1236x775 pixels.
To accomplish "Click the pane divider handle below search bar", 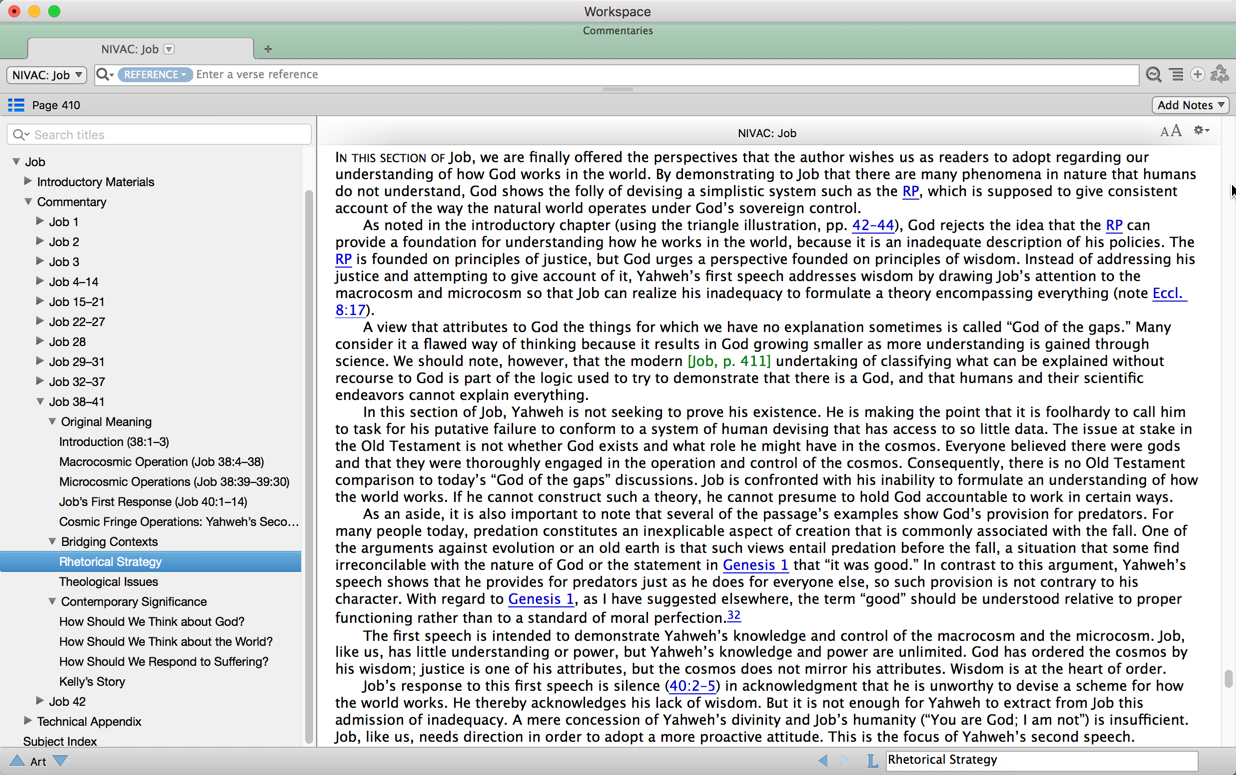I will tap(618, 90).
